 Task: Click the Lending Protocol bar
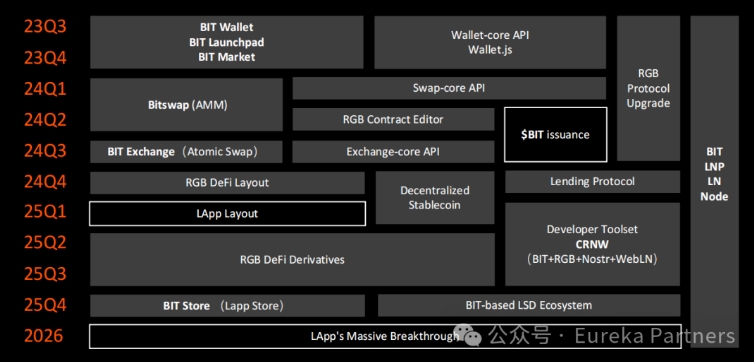tap(592, 182)
